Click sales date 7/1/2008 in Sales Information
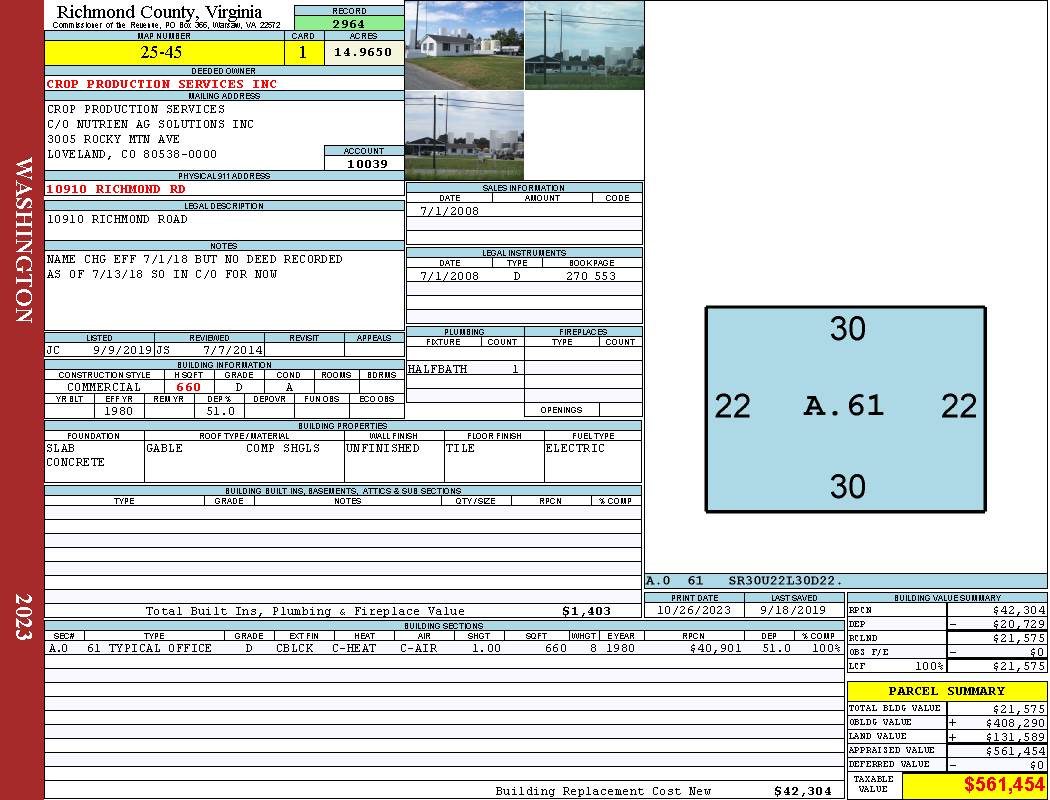 (x=449, y=211)
